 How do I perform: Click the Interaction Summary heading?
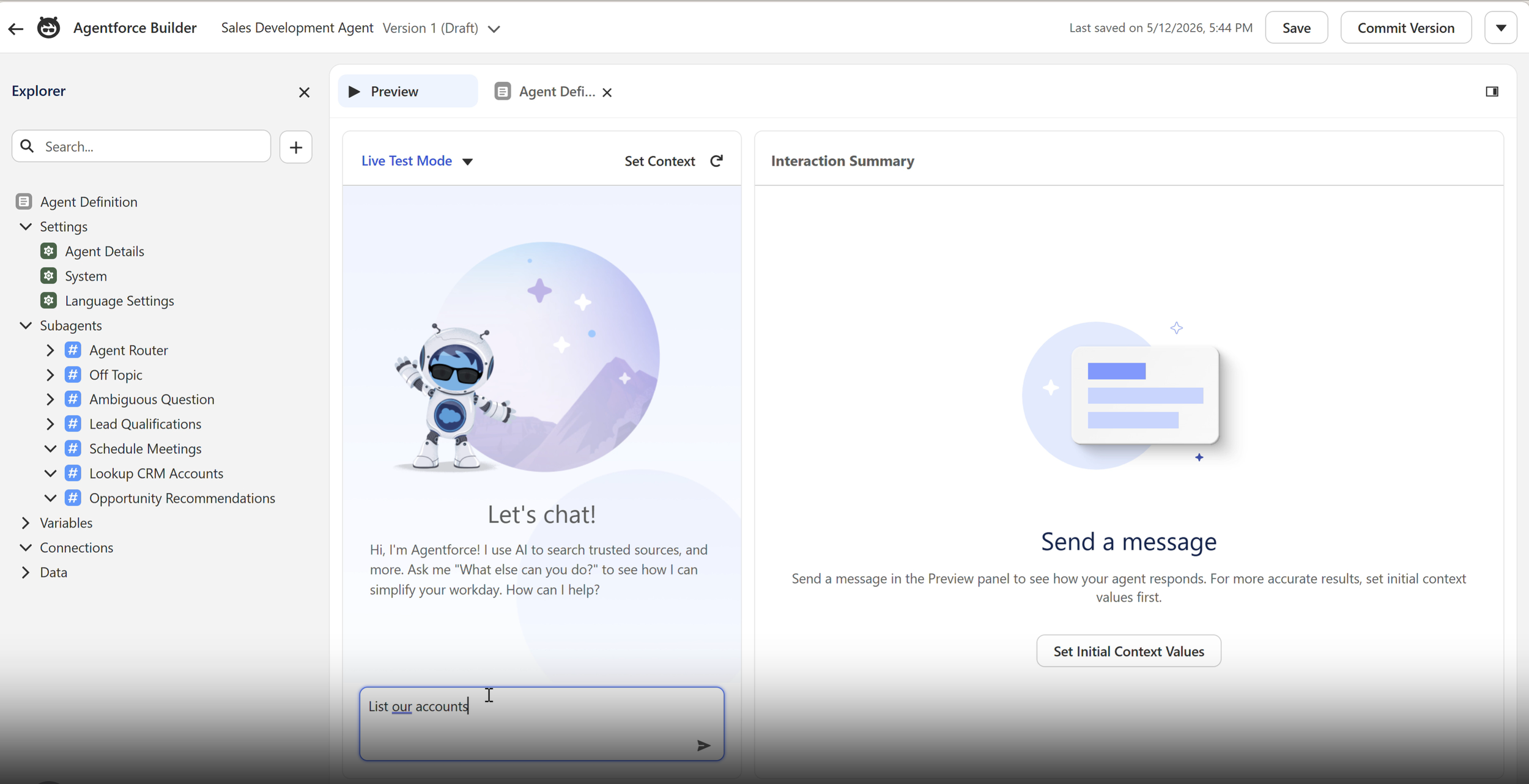[842, 161]
